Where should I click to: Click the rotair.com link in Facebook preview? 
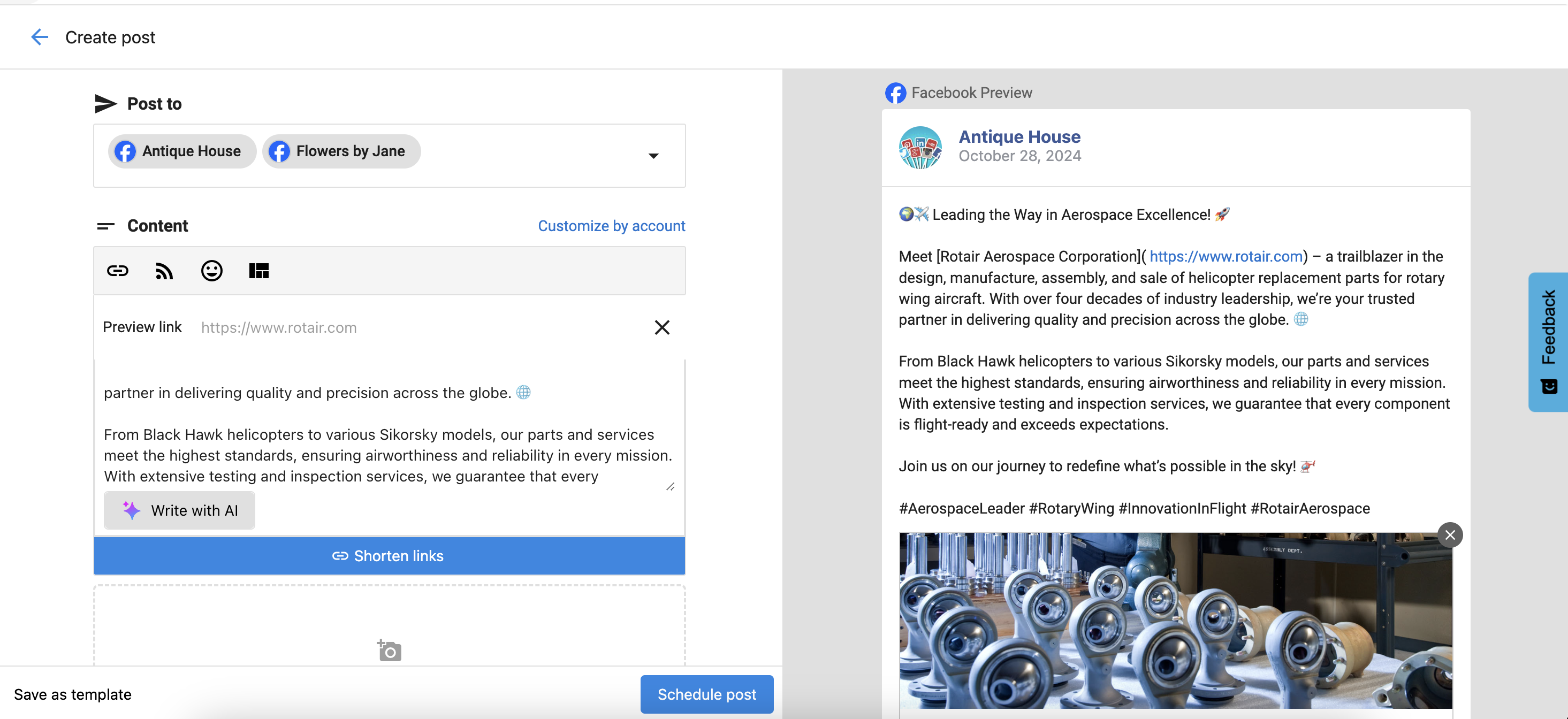click(1226, 257)
